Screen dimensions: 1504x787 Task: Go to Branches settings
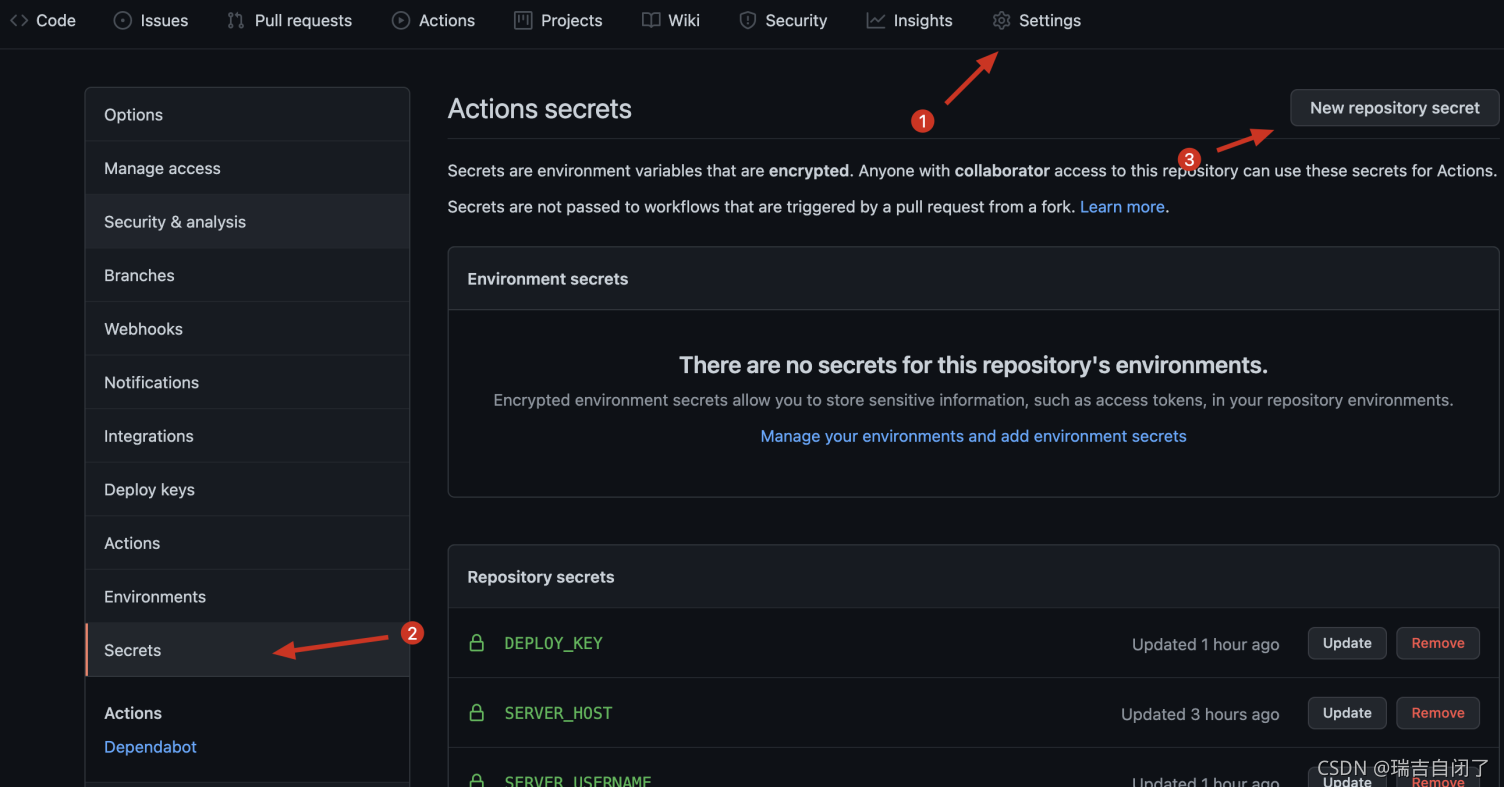(247, 275)
